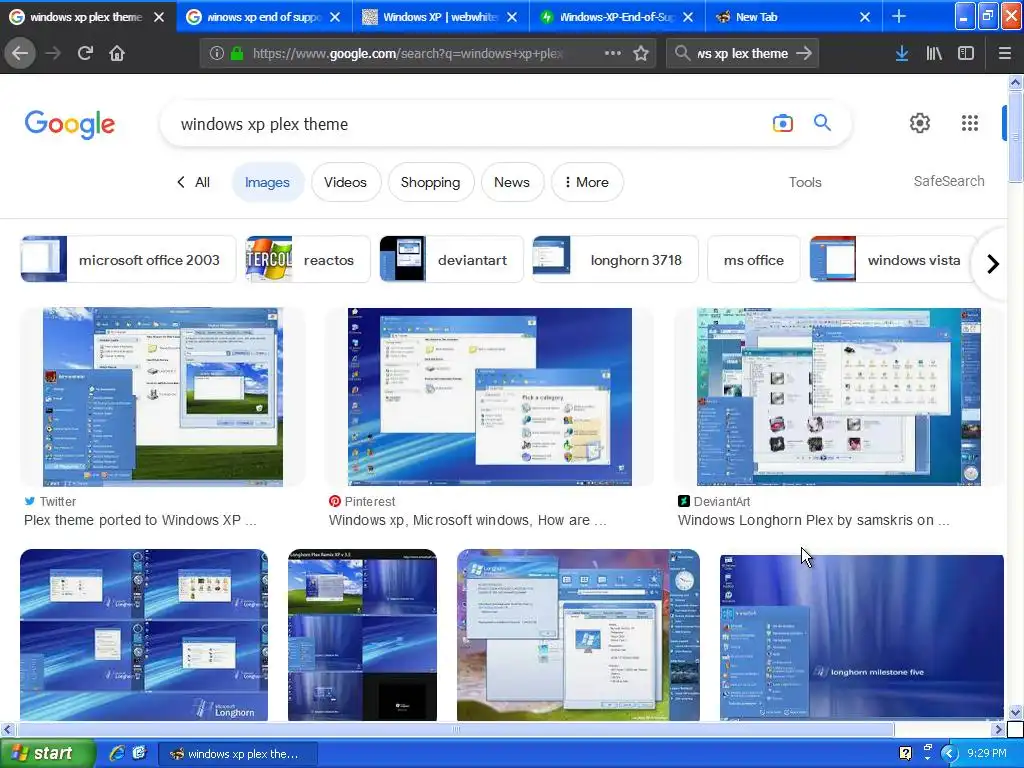Select the Shopping filter
The image size is (1024, 768).
point(430,182)
